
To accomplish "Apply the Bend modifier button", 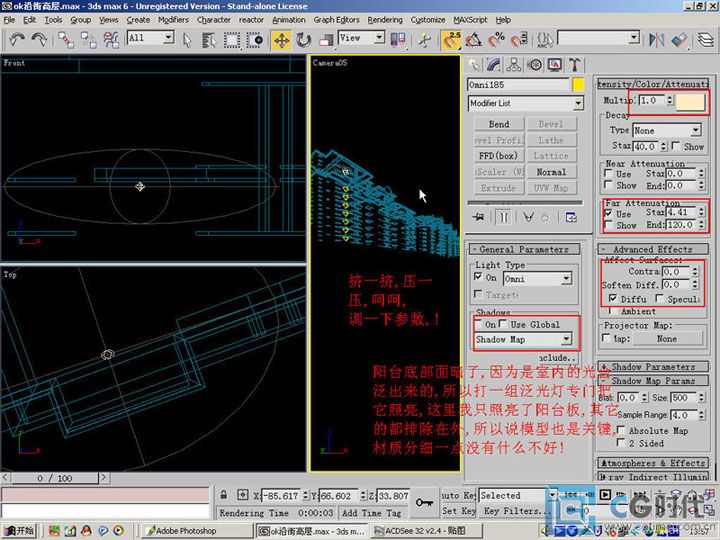I will point(499,124).
